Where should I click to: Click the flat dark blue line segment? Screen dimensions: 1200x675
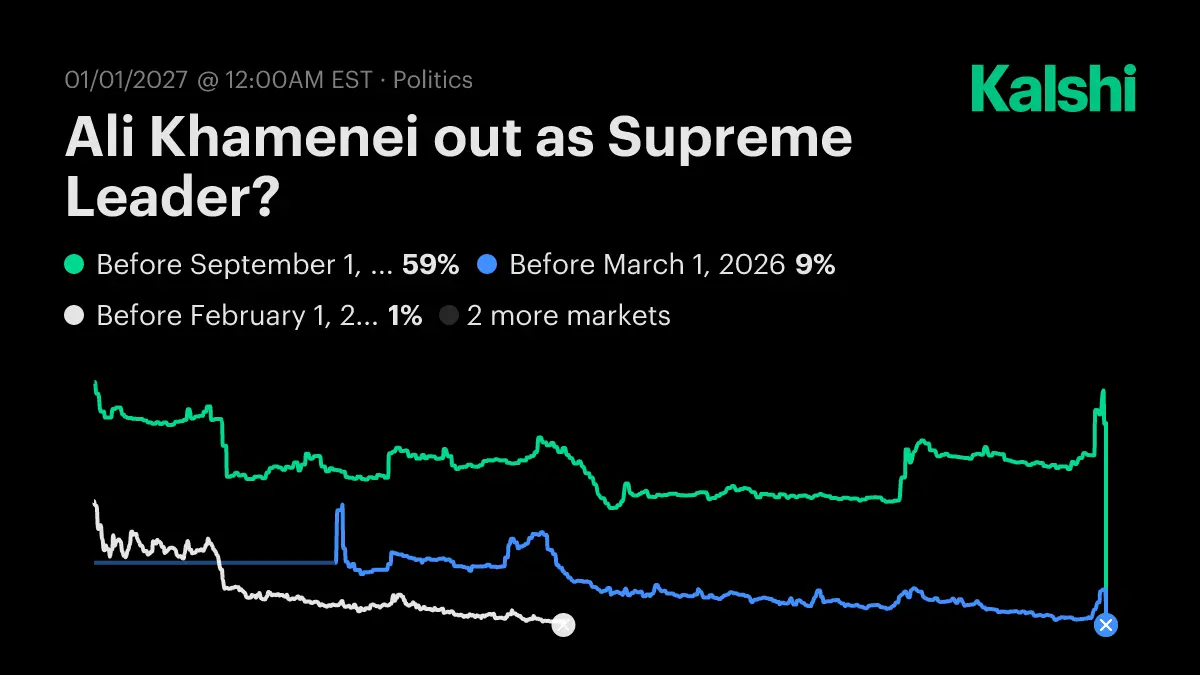point(214,563)
